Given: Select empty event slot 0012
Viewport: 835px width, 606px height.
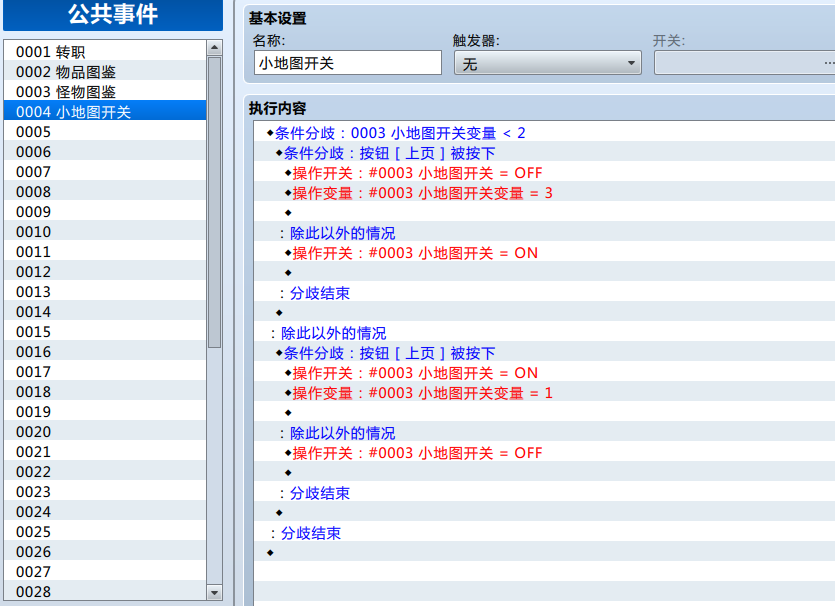Looking at the screenshot, I should (x=105, y=272).
